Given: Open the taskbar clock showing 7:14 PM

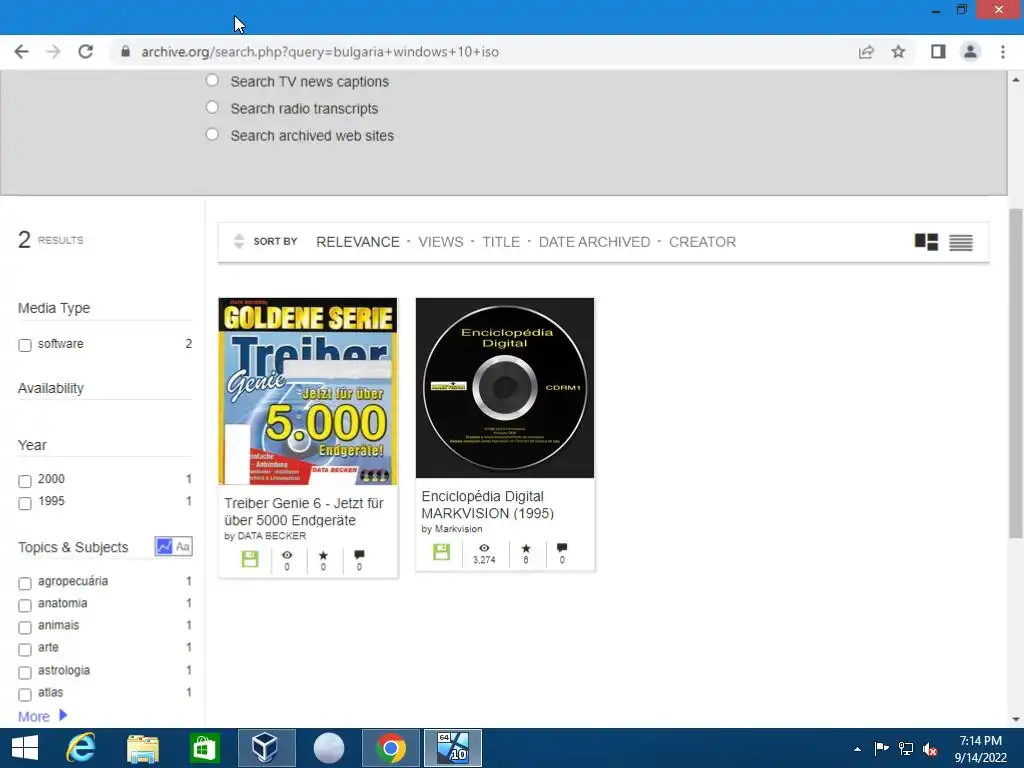Looking at the screenshot, I should coord(980,749).
